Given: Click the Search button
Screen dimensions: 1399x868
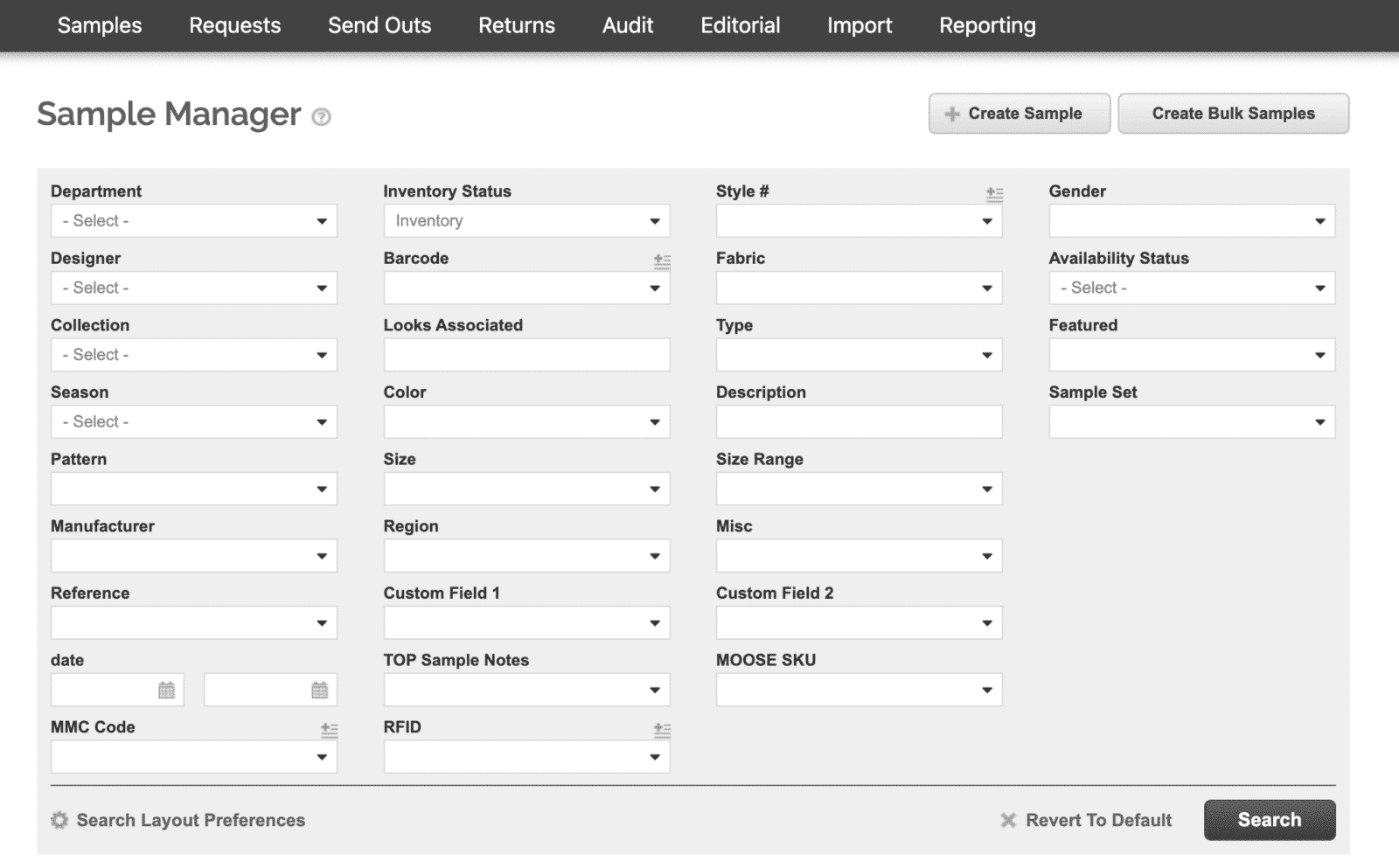Looking at the screenshot, I should [1270, 820].
